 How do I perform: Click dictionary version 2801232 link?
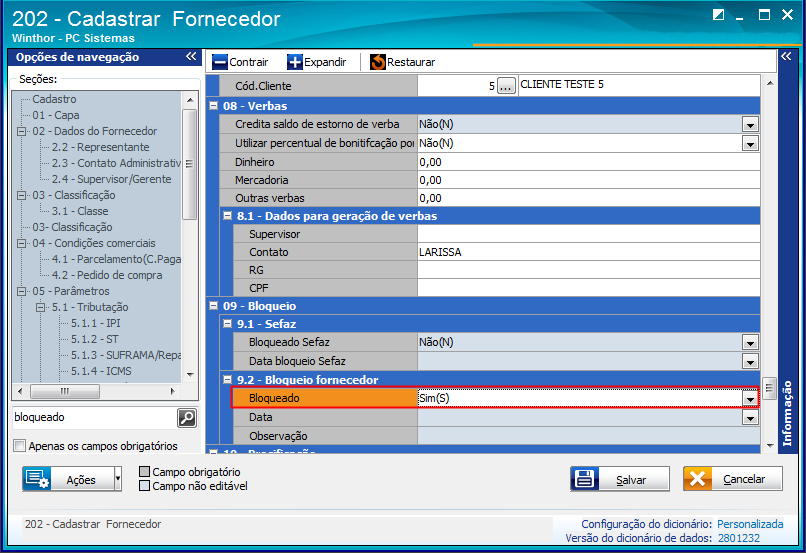pos(739,538)
